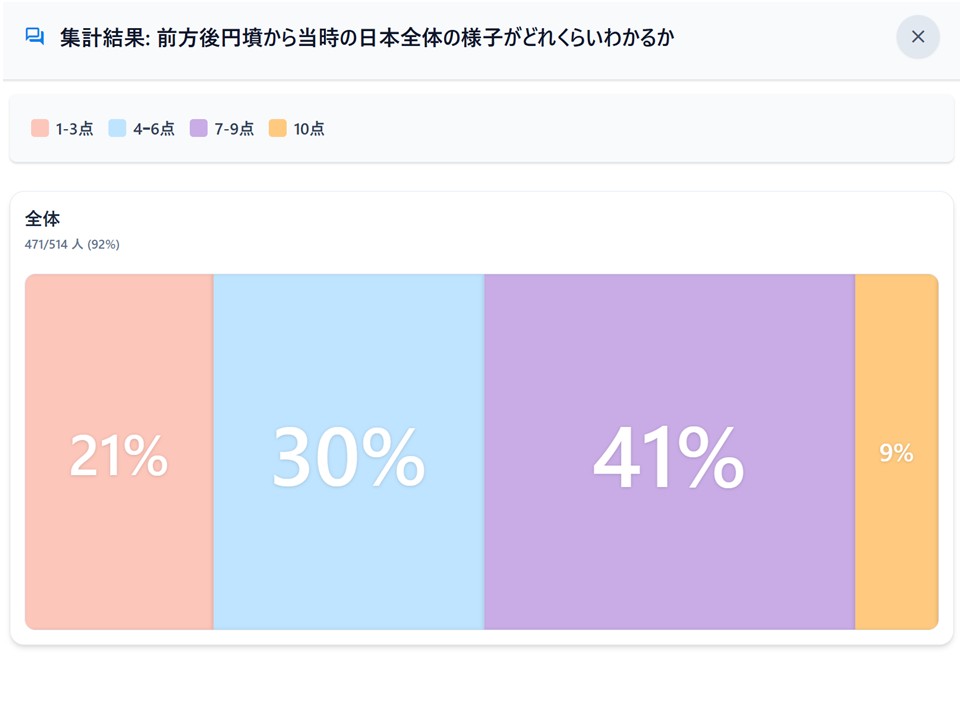Viewport: 960px width, 720px height.
Task: Click the orange 9% bar segment
Action: pos(896,452)
